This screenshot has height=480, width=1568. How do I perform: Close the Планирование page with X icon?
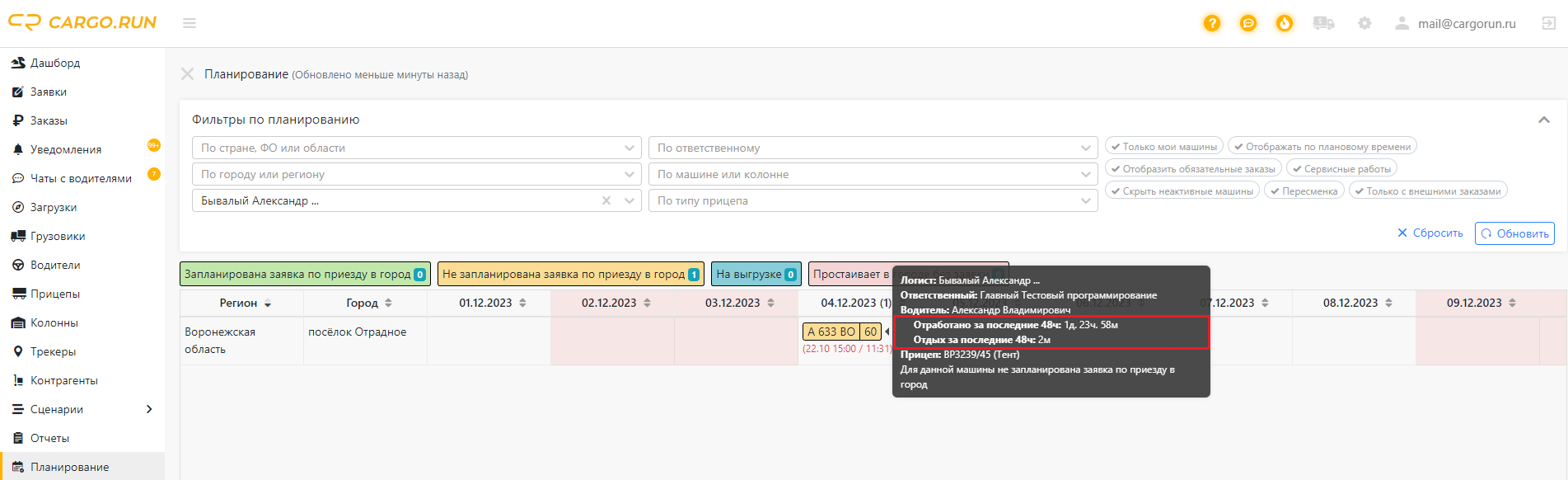click(x=187, y=74)
